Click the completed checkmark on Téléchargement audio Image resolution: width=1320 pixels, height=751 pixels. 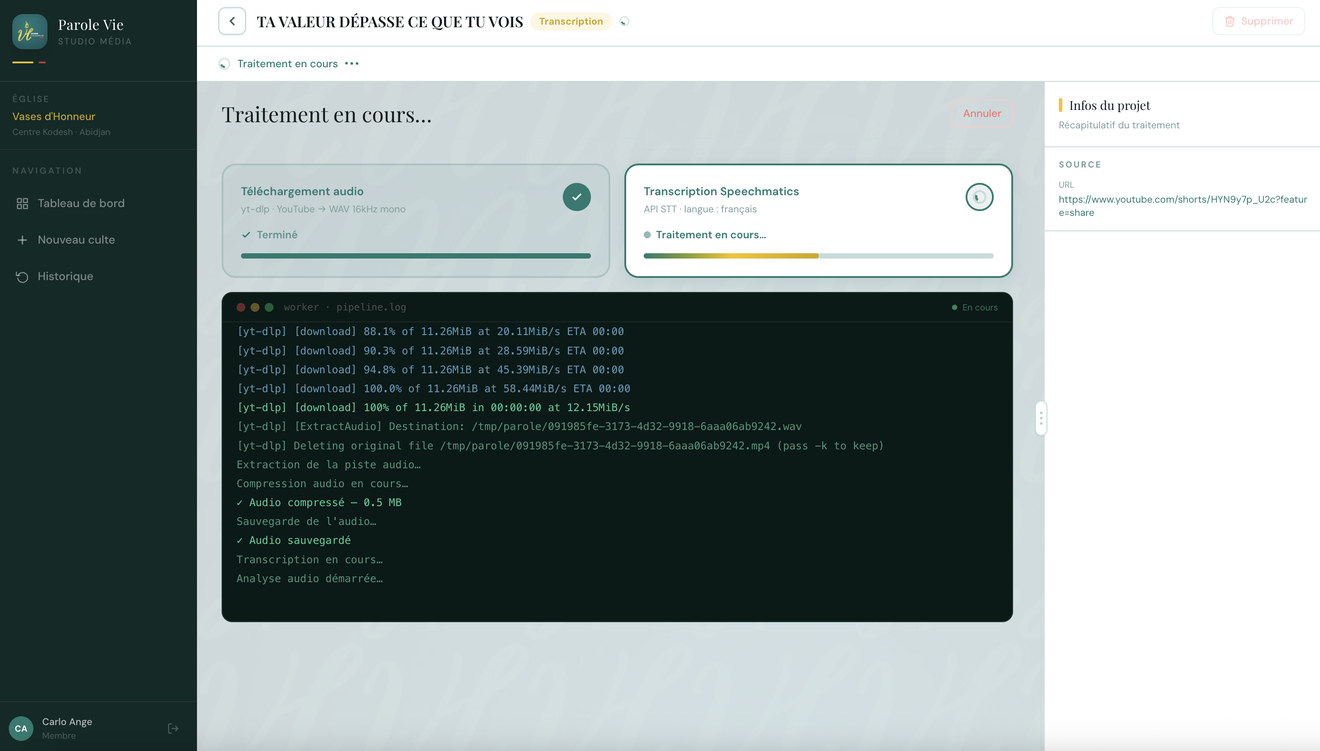577,197
